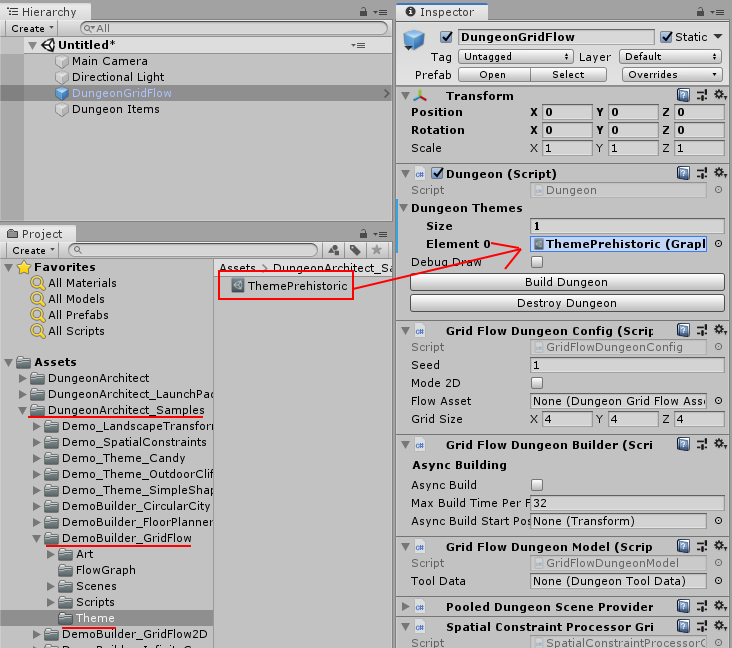Viewport: 732px width, 648px height.
Task: Select Main Camera in Hierarchy
Action: pyautogui.click(x=110, y=61)
